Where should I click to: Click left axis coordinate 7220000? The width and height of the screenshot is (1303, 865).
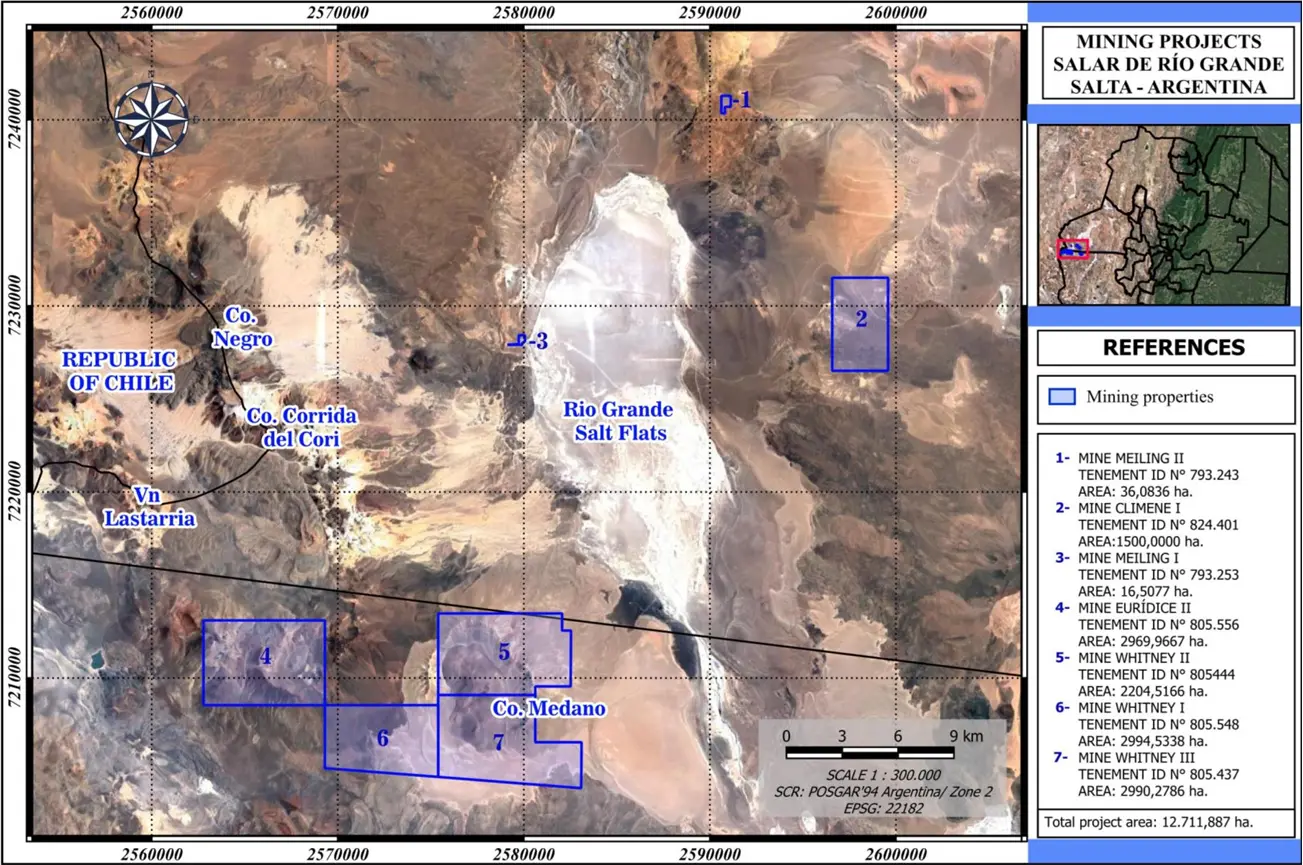click(x=13, y=493)
